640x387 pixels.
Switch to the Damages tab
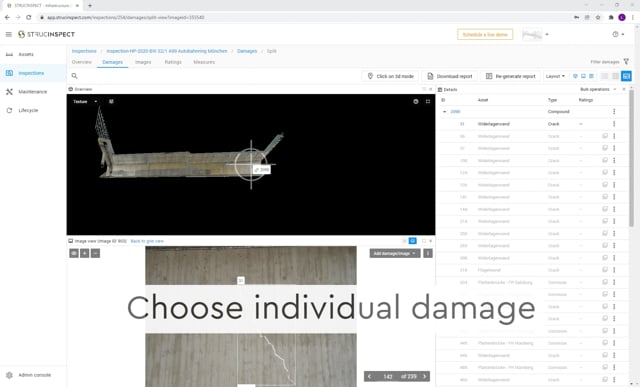pyautogui.click(x=112, y=62)
